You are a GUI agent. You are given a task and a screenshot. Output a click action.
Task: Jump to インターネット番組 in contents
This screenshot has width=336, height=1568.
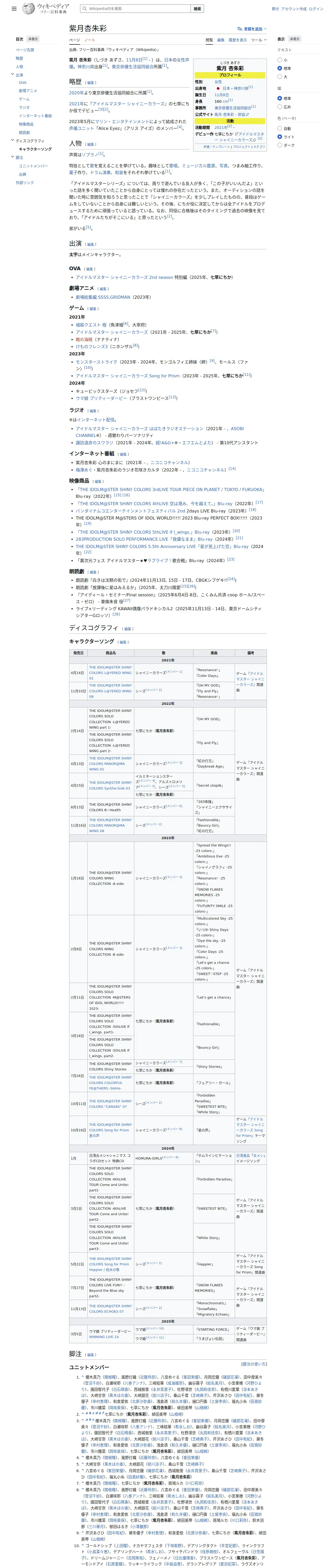pyautogui.click(x=35, y=116)
